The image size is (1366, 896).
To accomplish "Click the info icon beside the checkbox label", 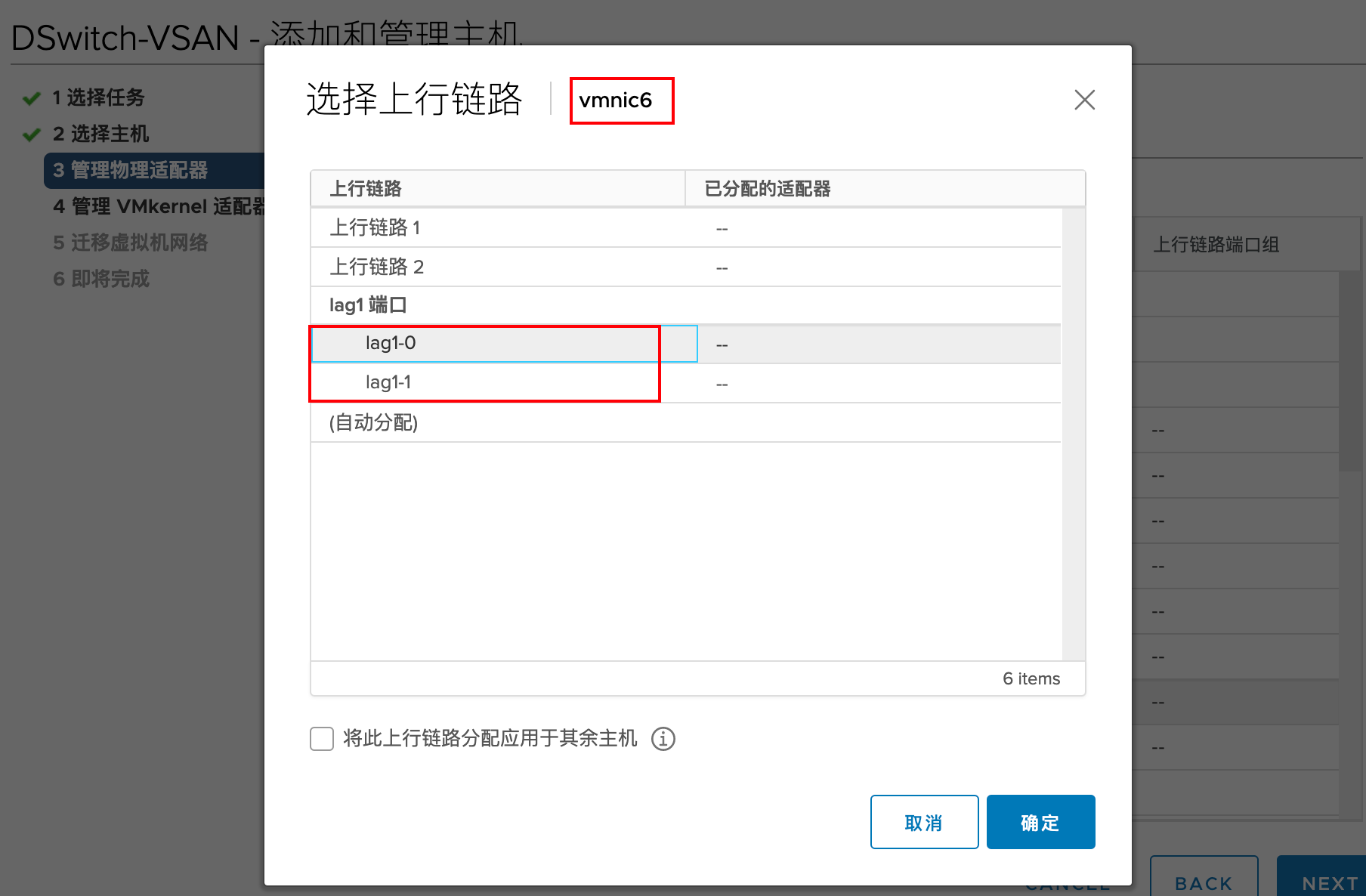I will (663, 739).
